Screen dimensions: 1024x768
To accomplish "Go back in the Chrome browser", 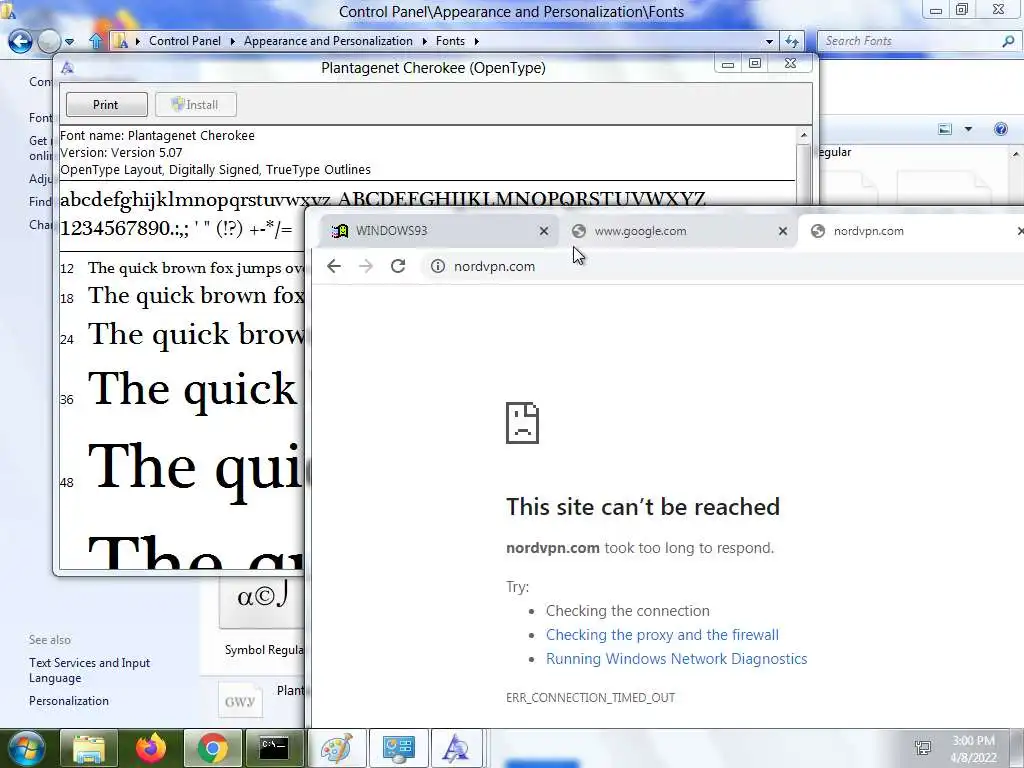I will (334, 266).
